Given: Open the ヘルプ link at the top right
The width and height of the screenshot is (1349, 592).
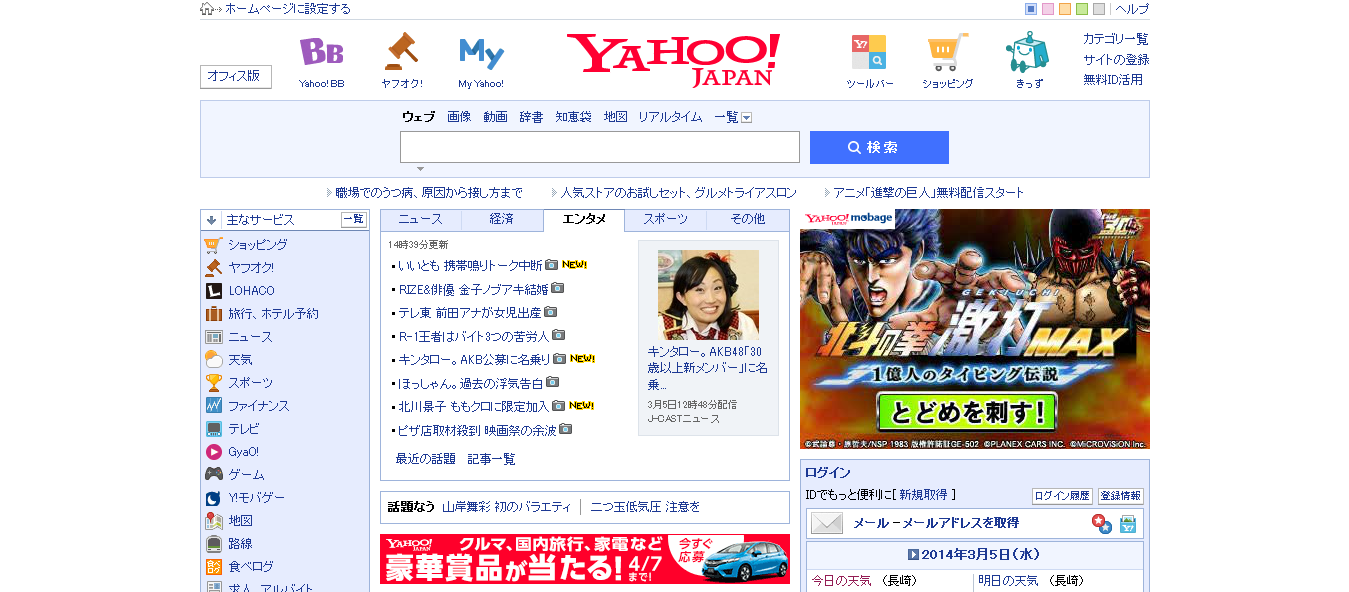Looking at the screenshot, I should [1132, 9].
